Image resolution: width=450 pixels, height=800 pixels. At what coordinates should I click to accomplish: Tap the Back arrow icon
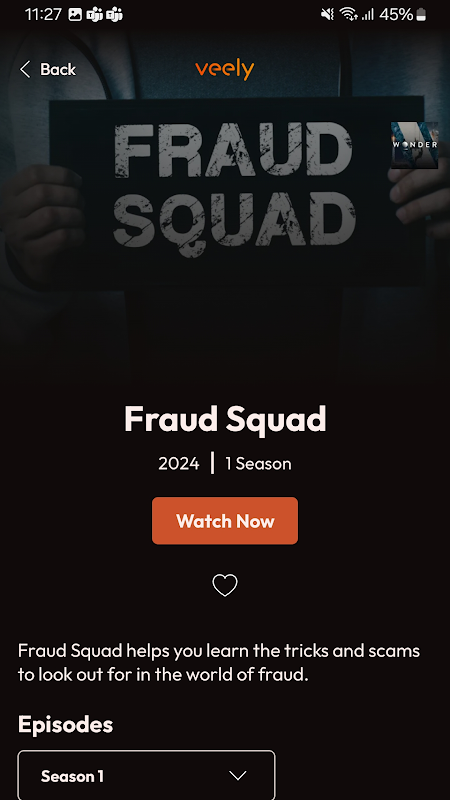(x=25, y=69)
